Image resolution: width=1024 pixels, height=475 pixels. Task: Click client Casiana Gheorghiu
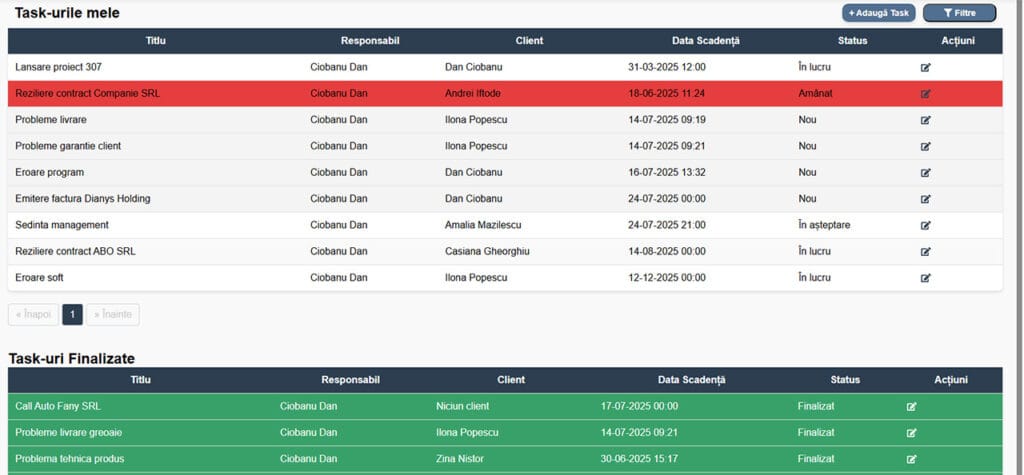[487, 252]
